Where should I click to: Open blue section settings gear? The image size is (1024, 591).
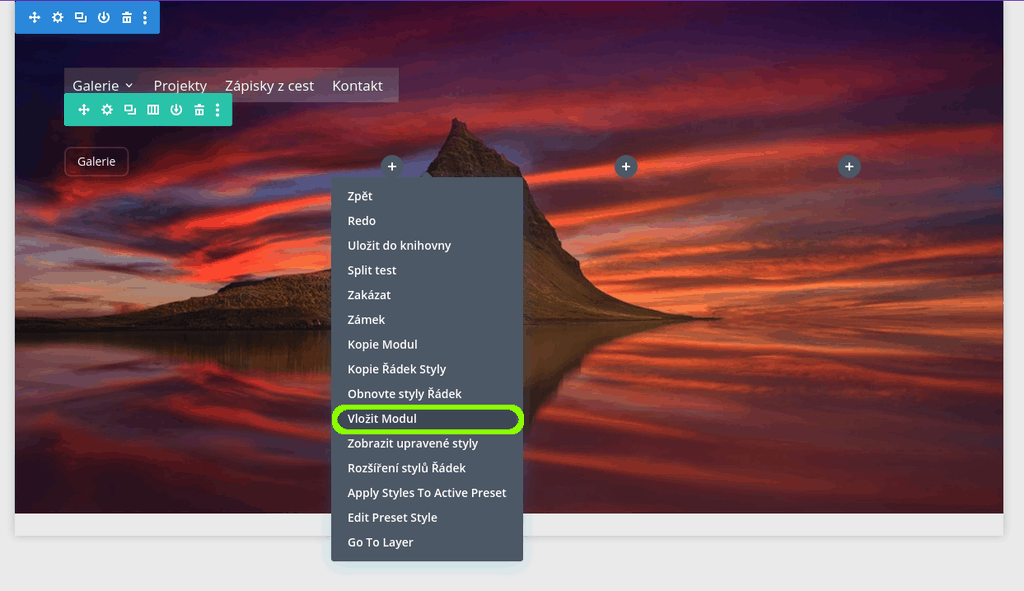[x=57, y=18]
